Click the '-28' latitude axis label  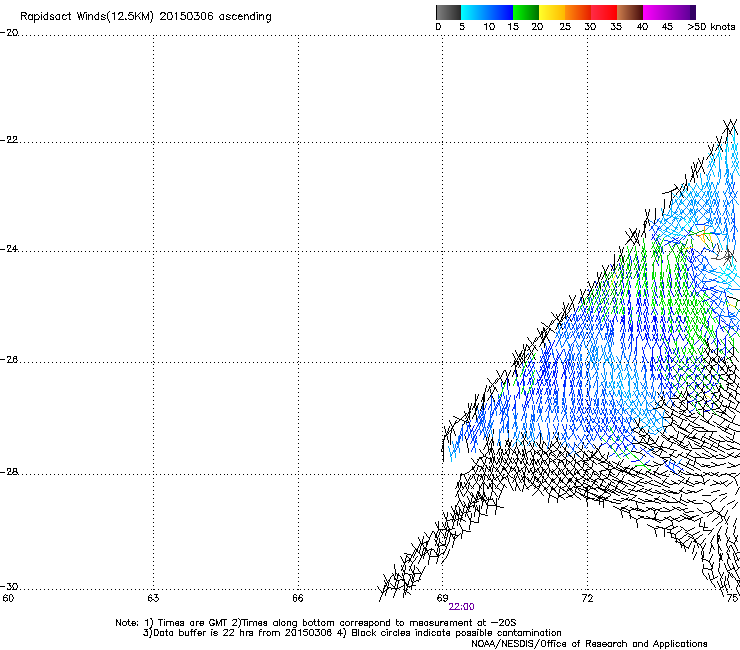tap(9, 472)
